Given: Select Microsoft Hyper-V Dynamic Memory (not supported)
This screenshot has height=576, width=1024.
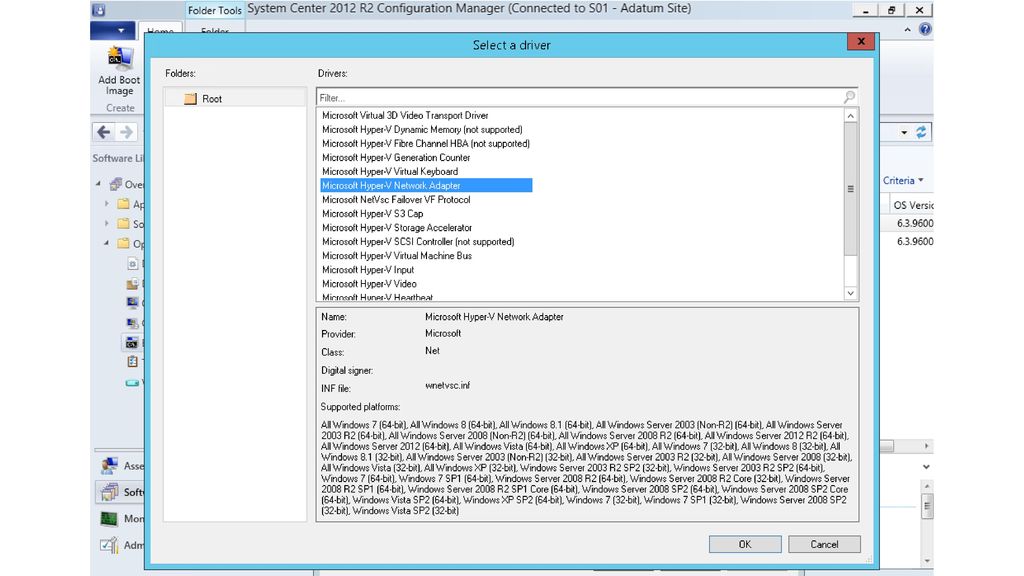Looking at the screenshot, I should 422,129.
